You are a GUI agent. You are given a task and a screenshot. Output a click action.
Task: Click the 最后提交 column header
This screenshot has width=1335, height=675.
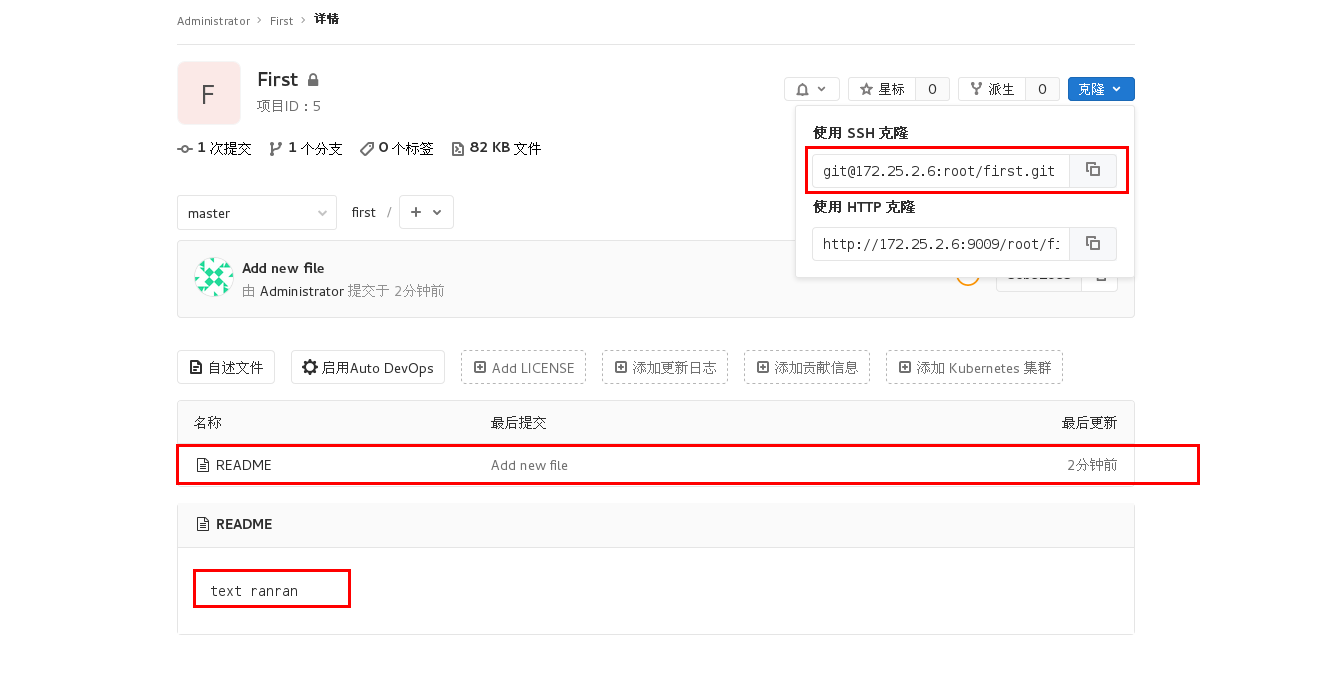pos(519,423)
